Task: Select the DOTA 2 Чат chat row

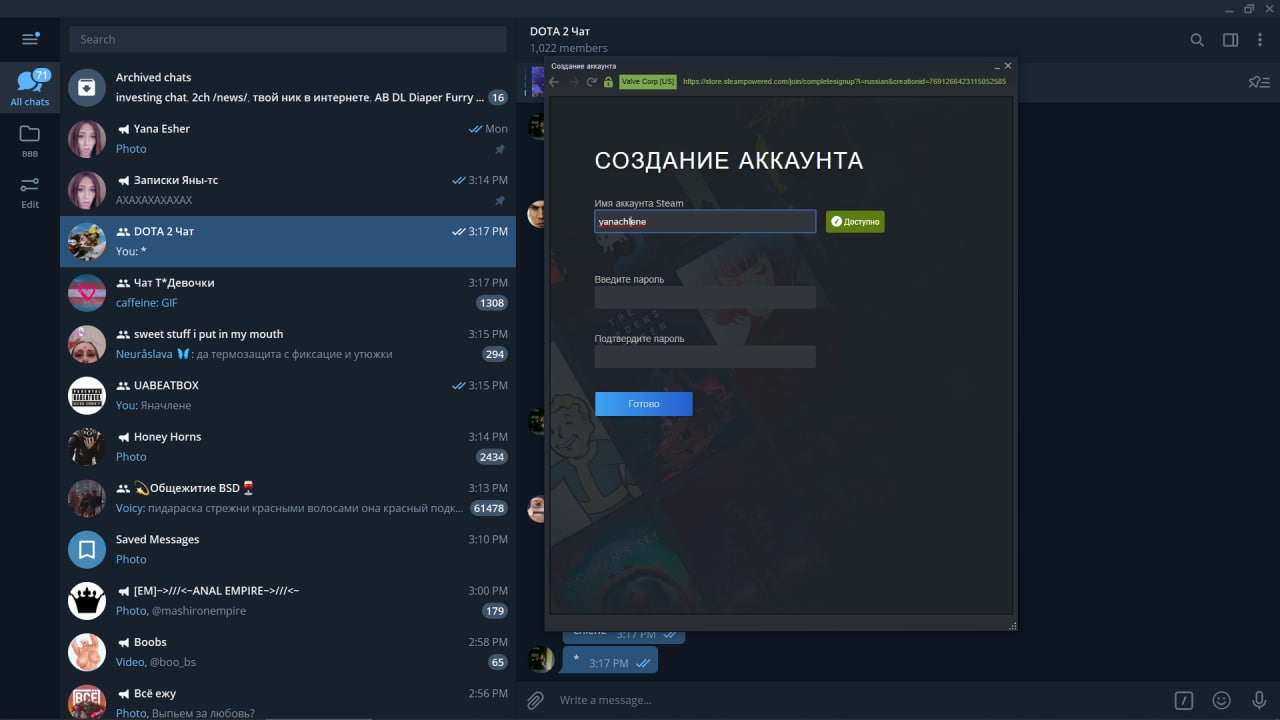Action: 288,242
